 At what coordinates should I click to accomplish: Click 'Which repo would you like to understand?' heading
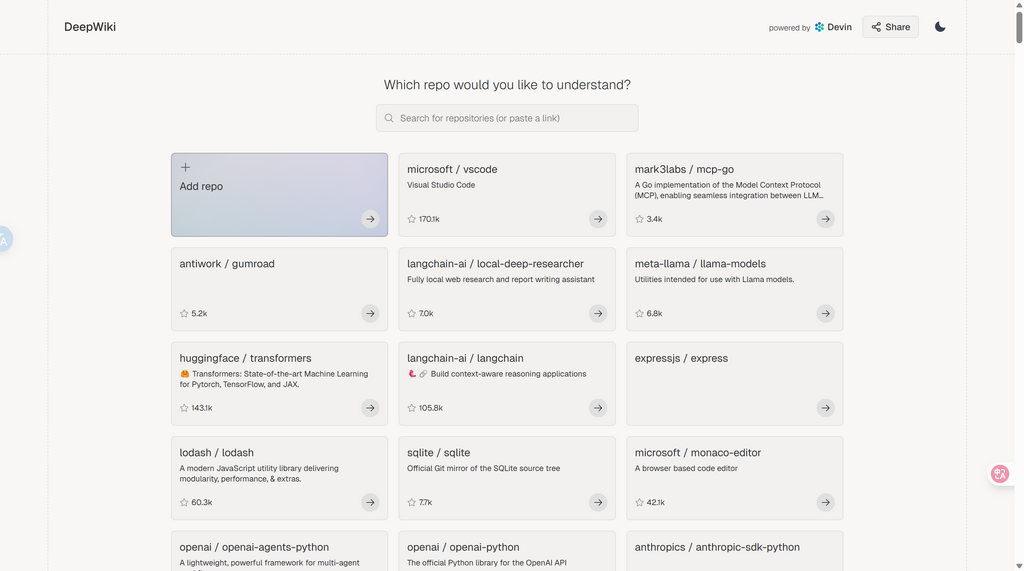(x=507, y=85)
